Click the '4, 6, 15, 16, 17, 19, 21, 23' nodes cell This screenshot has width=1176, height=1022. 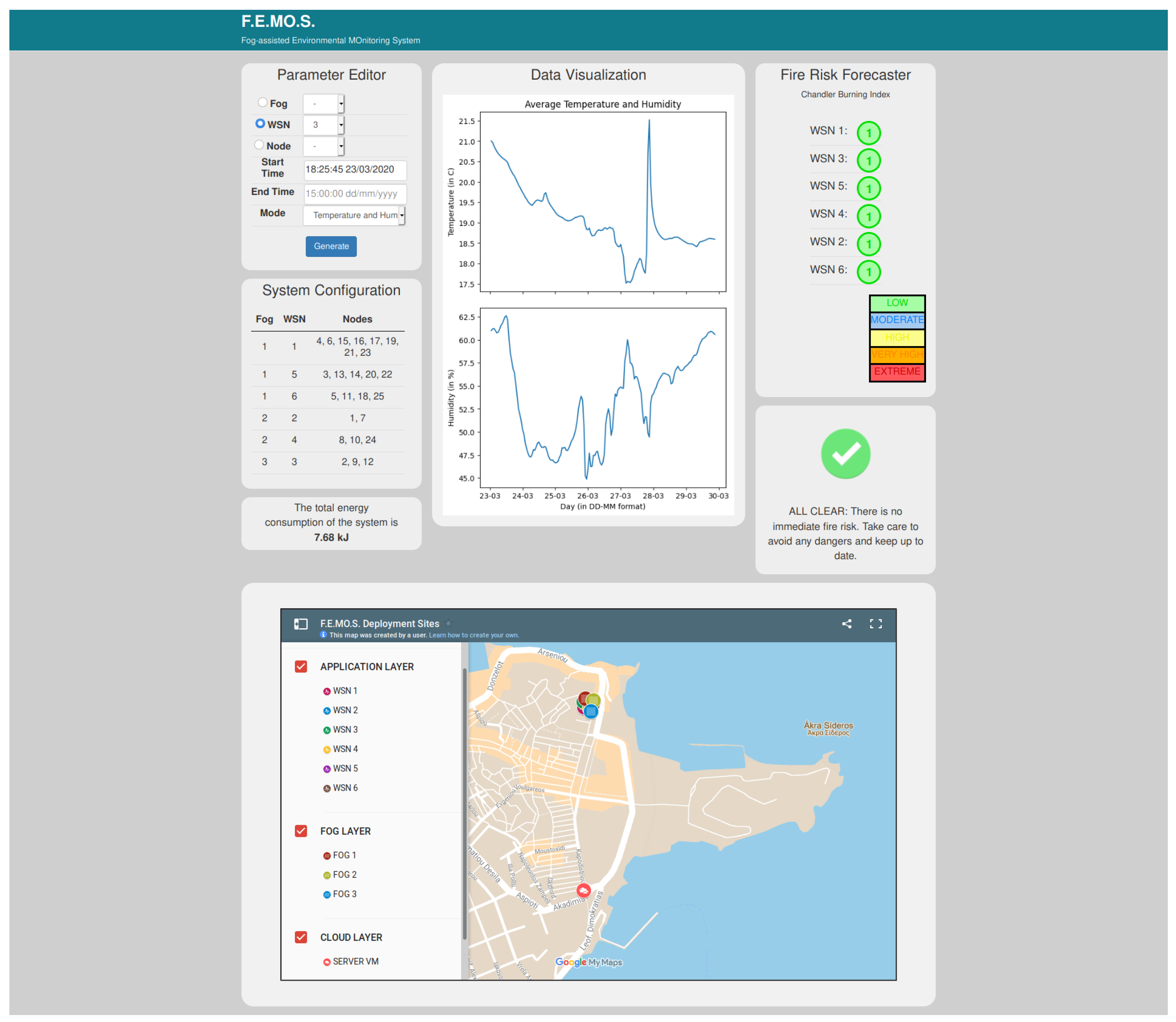point(357,347)
